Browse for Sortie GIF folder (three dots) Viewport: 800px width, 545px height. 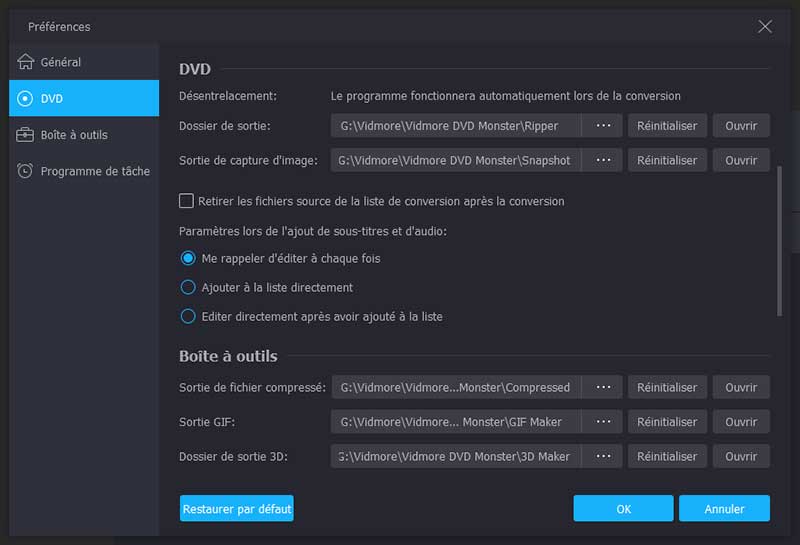603,422
